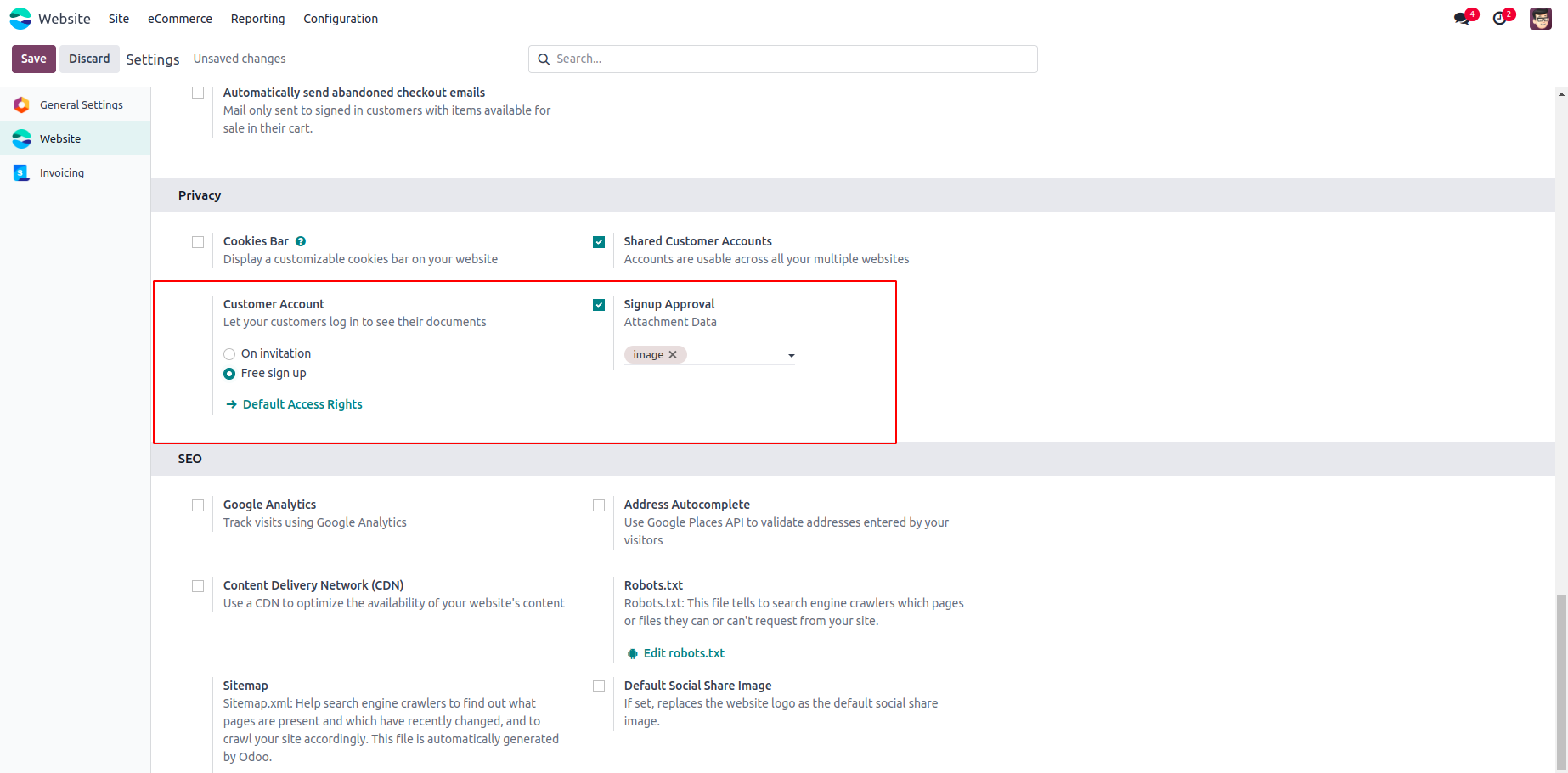The image size is (1568, 773).
Task: Open the Default Access Rights link
Action: tap(302, 404)
